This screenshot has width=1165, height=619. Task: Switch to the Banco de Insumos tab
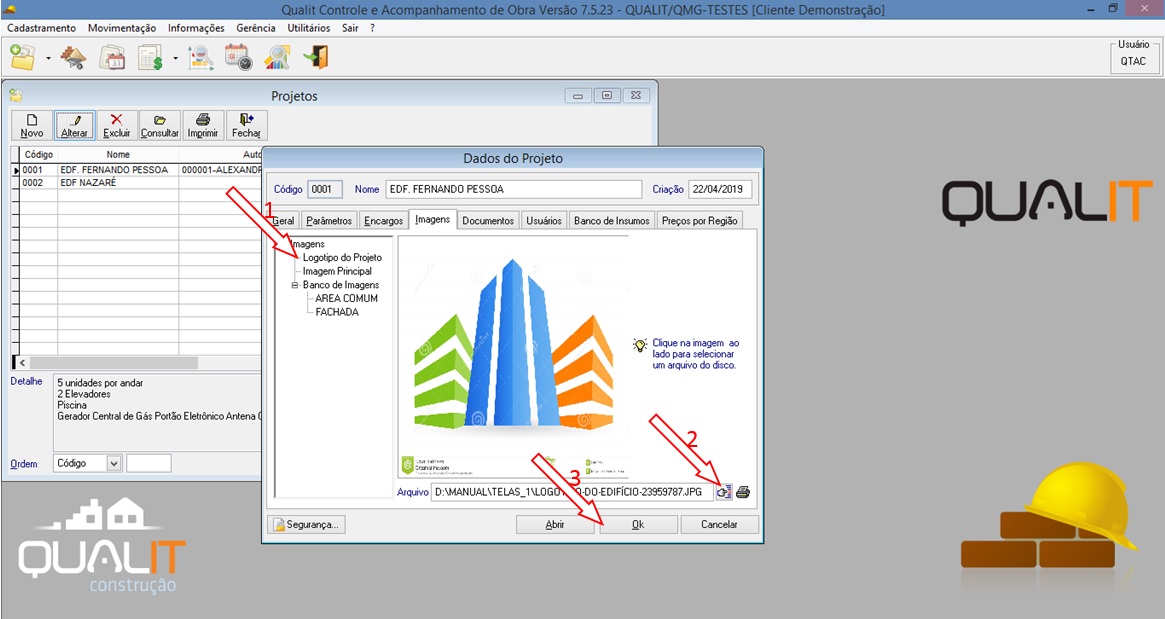(x=611, y=221)
